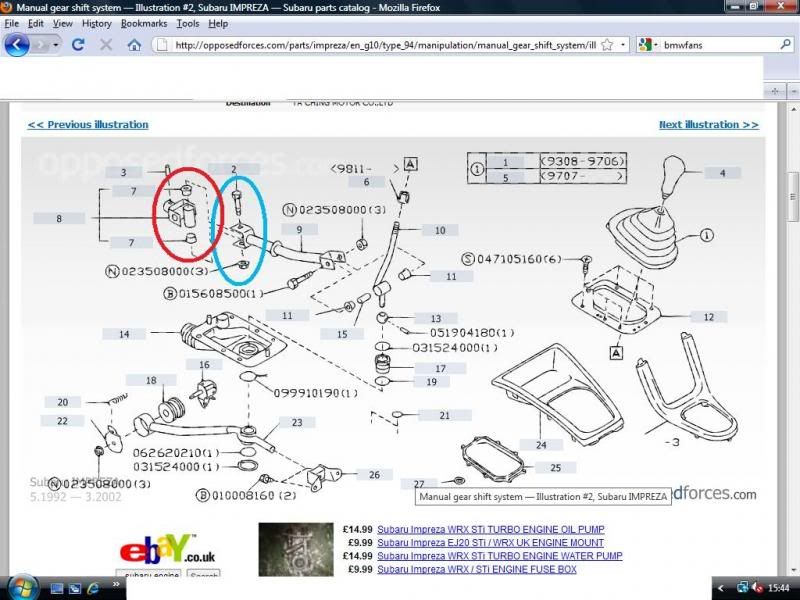Screen dimensions: 800x600
Task: Open a new tab with plus button
Action: pyautogui.click(x=775, y=91)
